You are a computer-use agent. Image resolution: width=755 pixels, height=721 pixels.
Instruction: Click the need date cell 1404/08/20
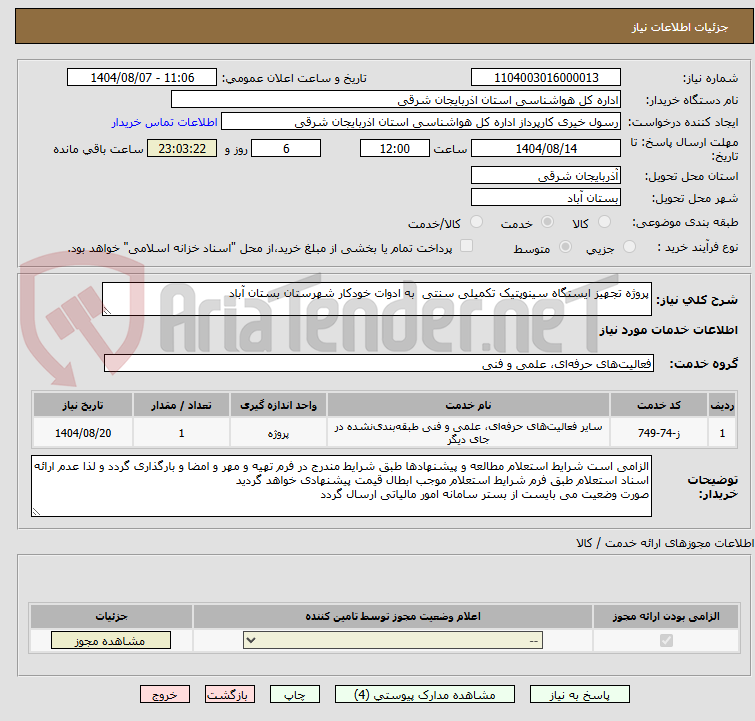83,433
